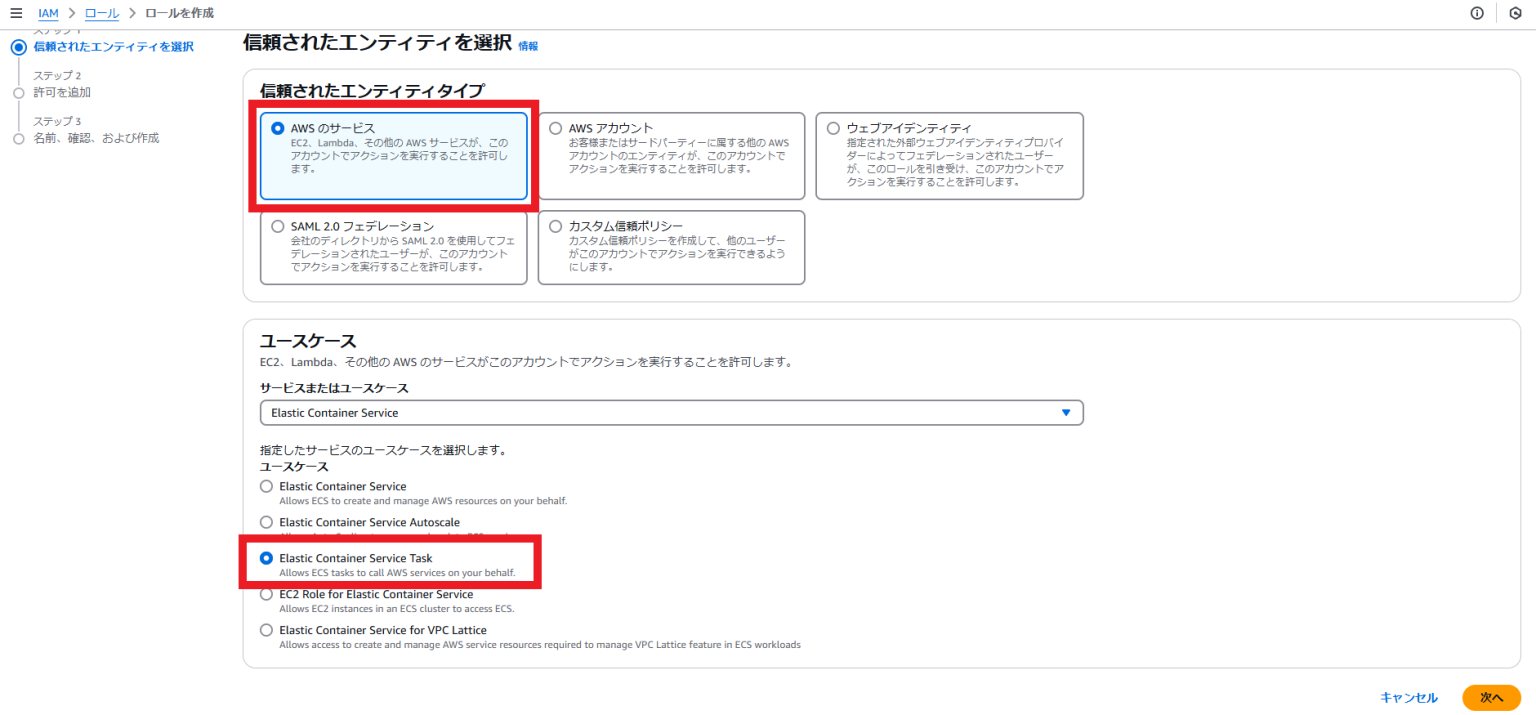Image resolution: width=1536 pixels, height=715 pixels.
Task: Click the 情報 link beside the page heading
Action: click(x=530, y=45)
